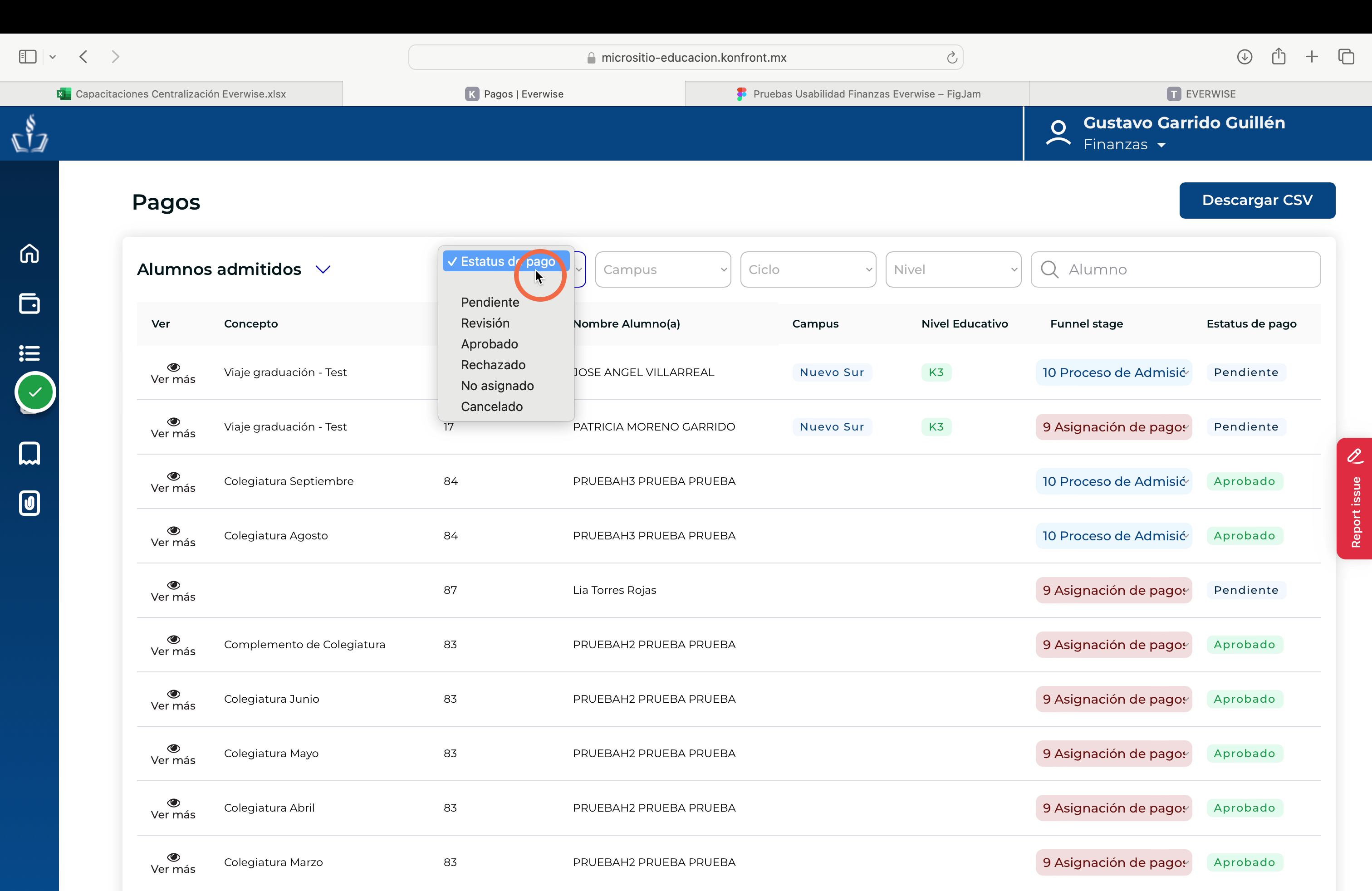The width and height of the screenshot is (1372, 891).
Task: Open the list icon in sidebar
Action: (x=29, y=352)
